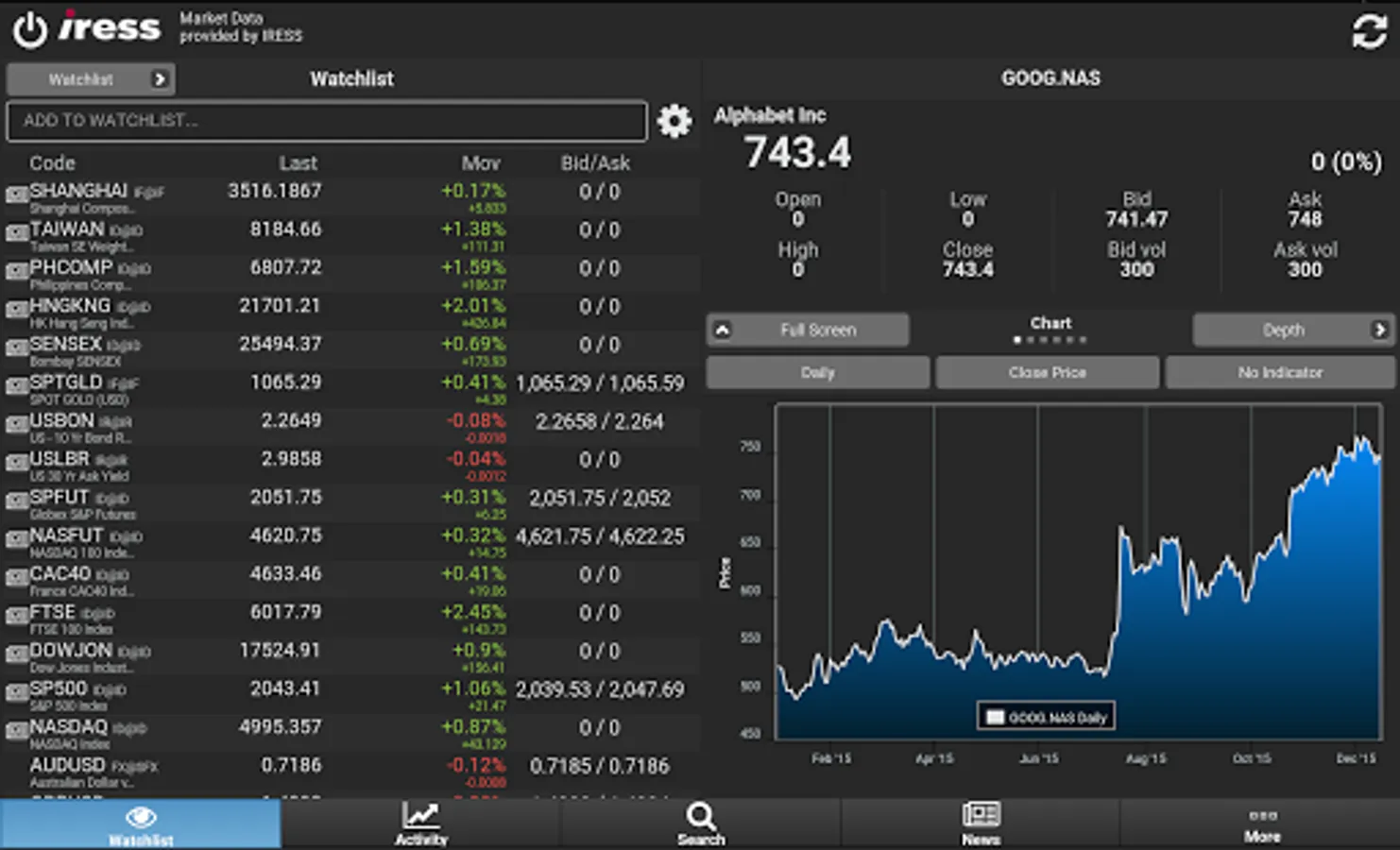1400x850 pixels.
Task: Click the Alphabet Inc company name
Action: click(770, 115)
